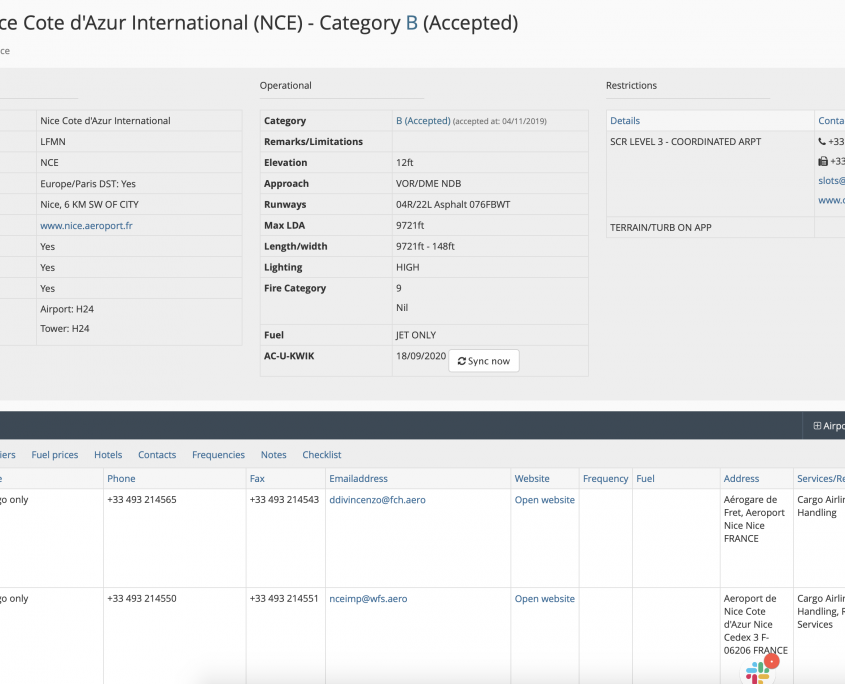The image size is (845, 684).
Task: Click the plus-square icon in dark bar
Action: point(817,426)
